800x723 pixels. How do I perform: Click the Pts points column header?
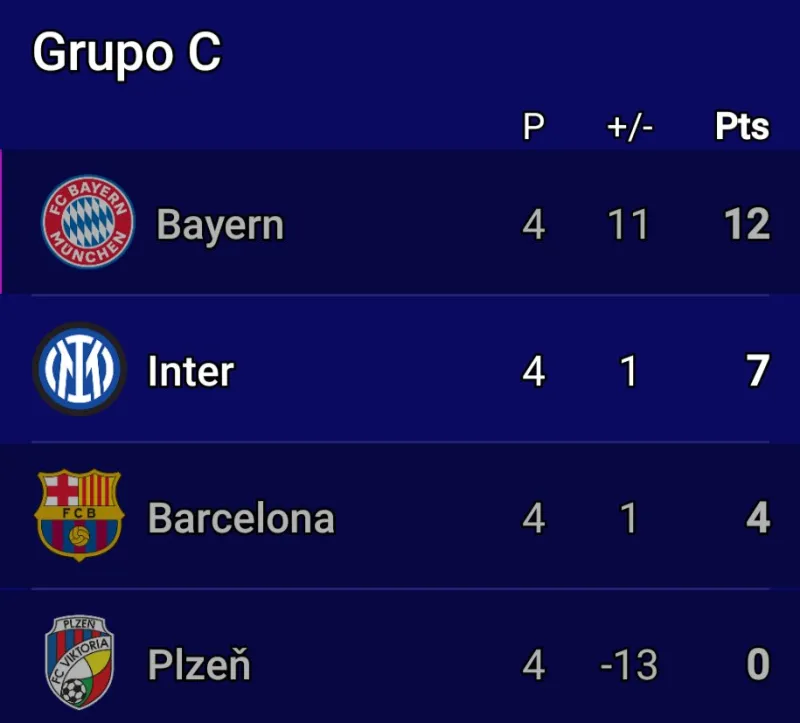coord(742,127)
